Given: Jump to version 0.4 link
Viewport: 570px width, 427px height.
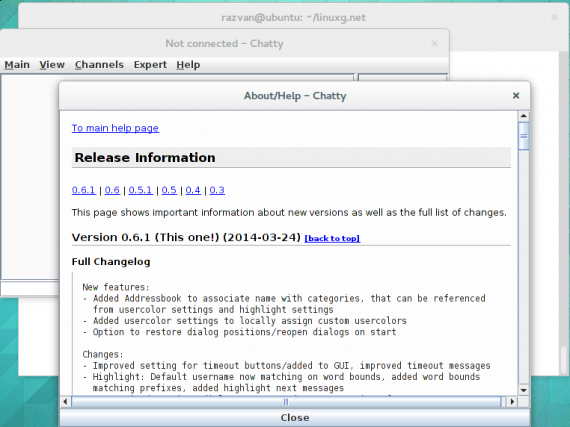Looking at the screenshot, I should tap(193, 190).
